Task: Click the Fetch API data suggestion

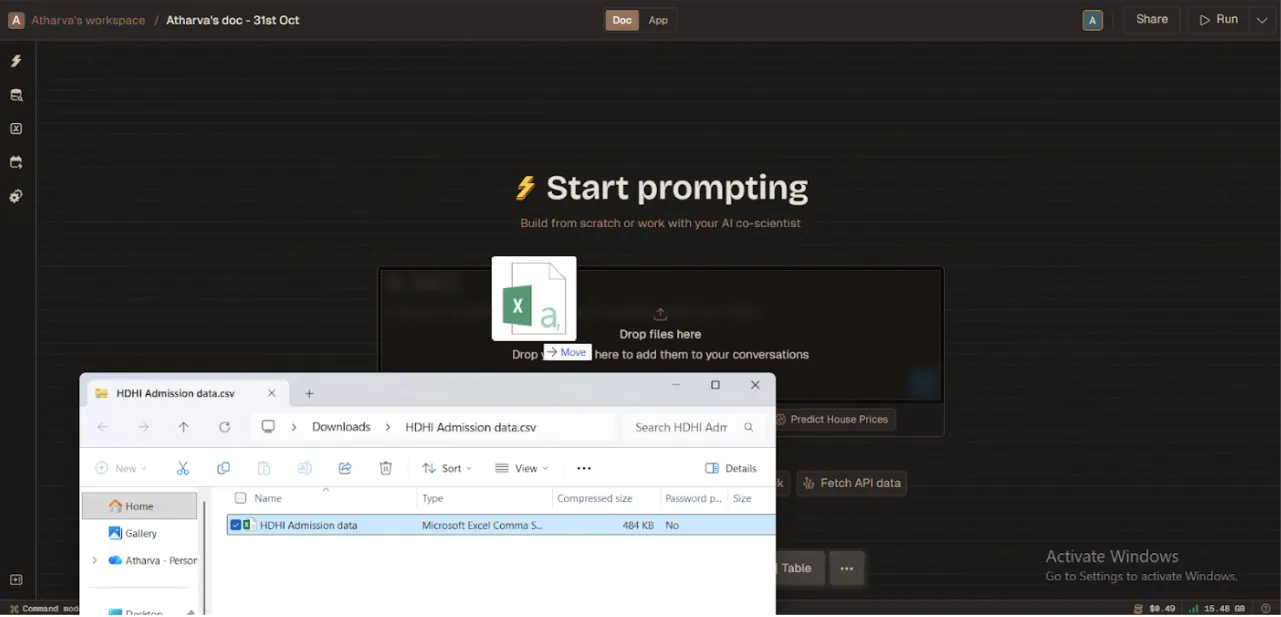Action: point(851,483)
